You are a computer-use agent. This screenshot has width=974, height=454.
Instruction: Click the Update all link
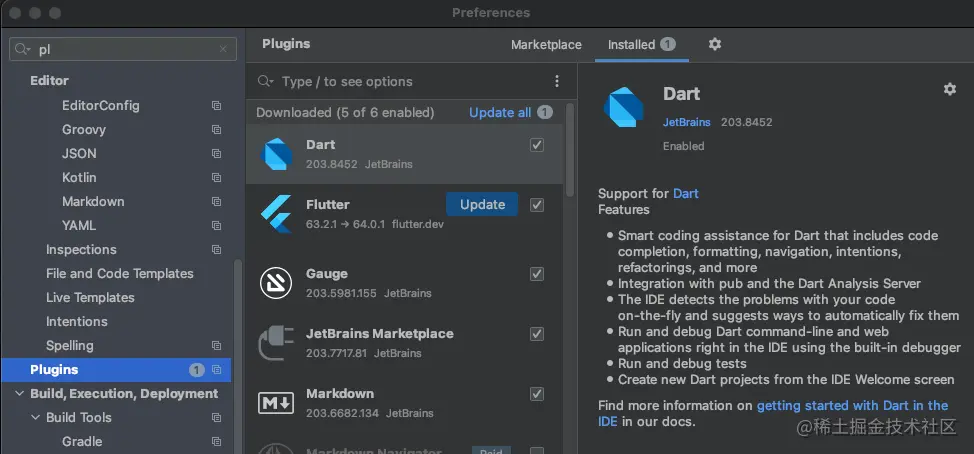[500, 113]
